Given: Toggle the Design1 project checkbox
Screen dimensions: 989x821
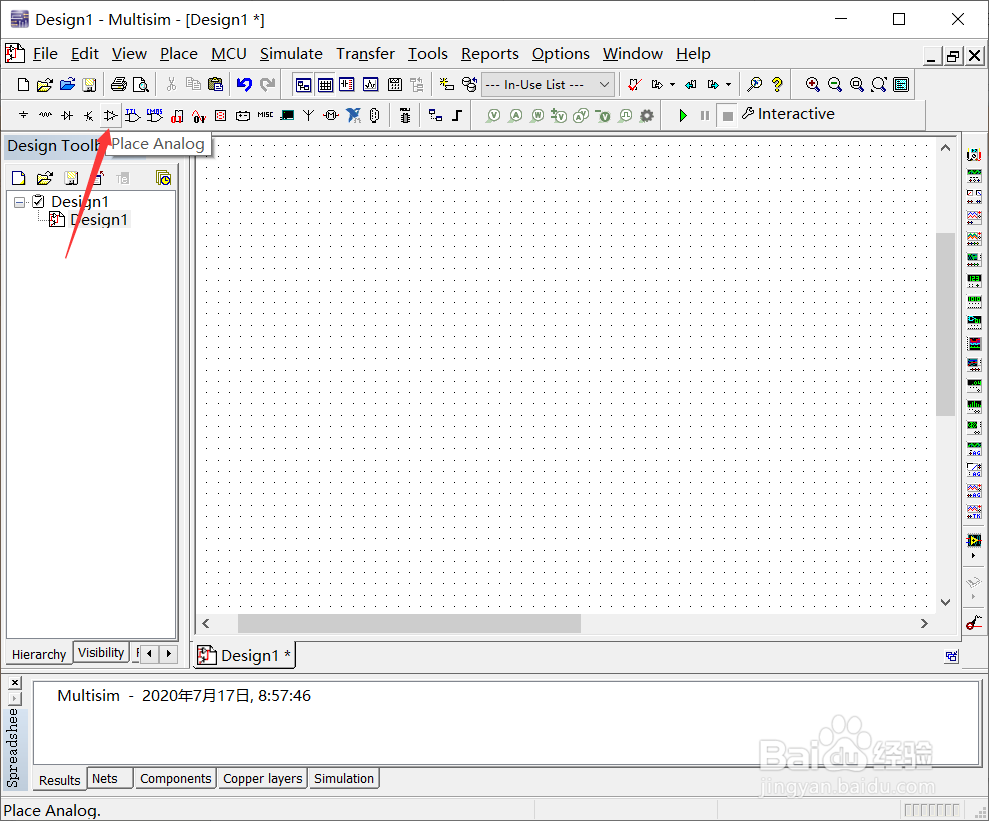Looking at the screenshot, I should [x=38, y=201].
